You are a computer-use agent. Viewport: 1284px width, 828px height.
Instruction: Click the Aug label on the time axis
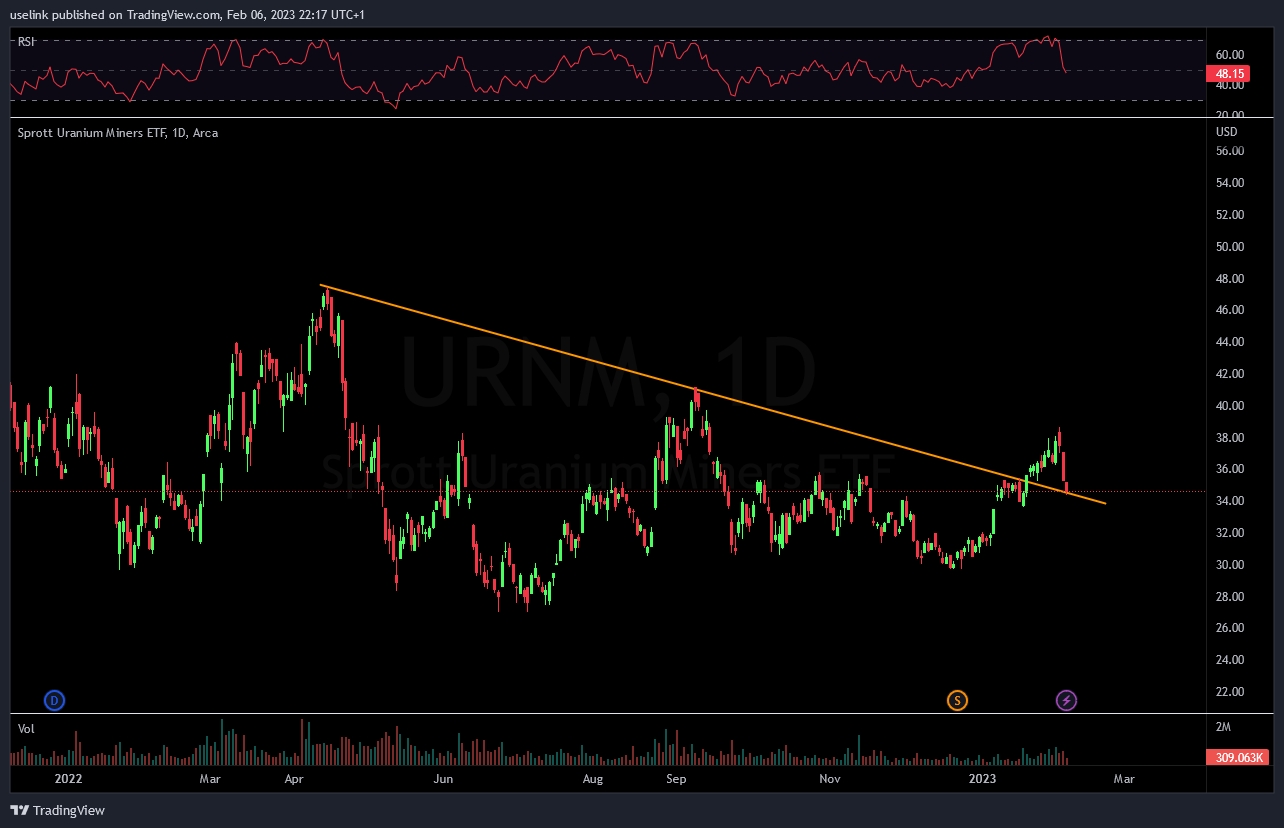click(593, 778)
